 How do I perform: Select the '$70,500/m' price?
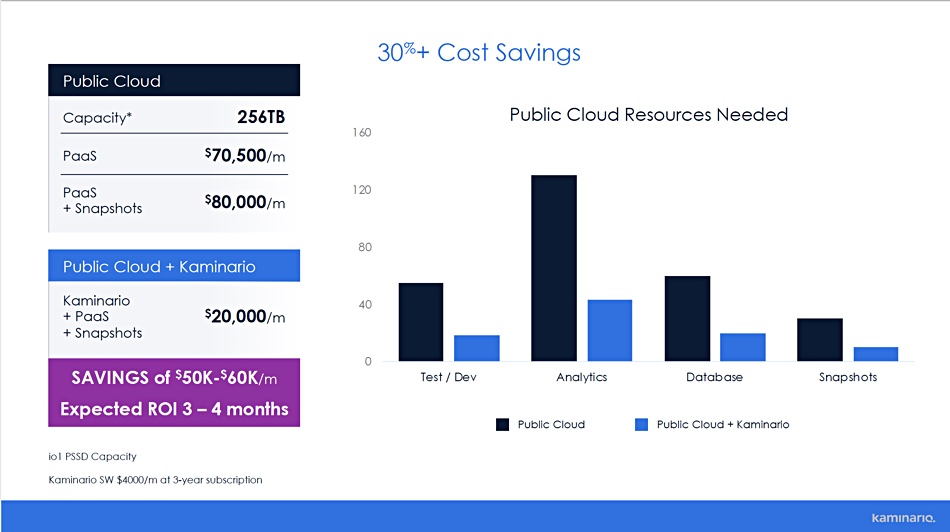[245, 156]
